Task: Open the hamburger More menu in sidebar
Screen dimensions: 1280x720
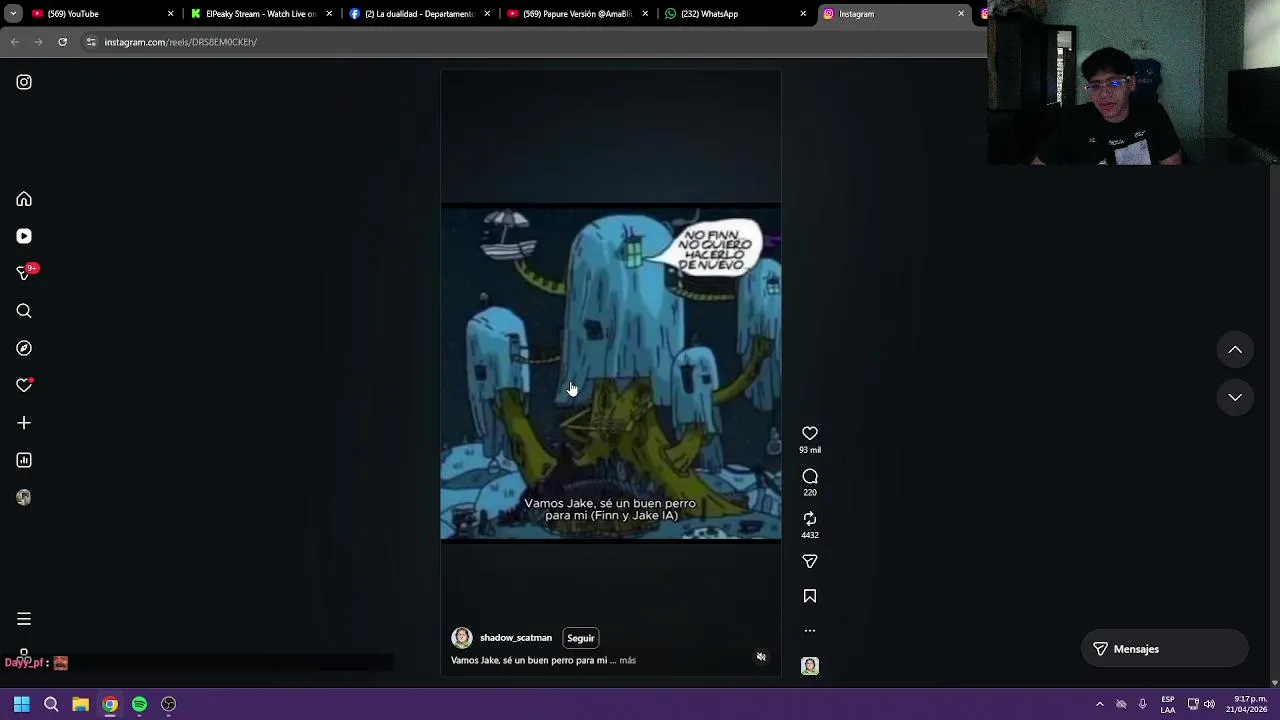Action: pos(24,619)
